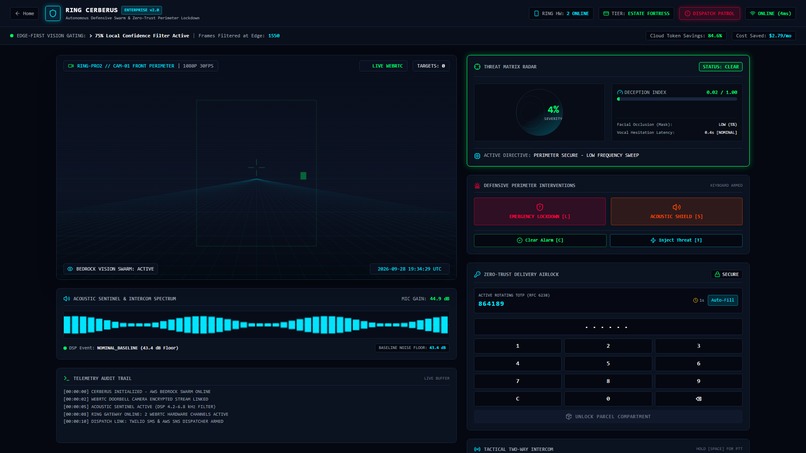Click the LIVE WEBRTC badge

(383, 66)
